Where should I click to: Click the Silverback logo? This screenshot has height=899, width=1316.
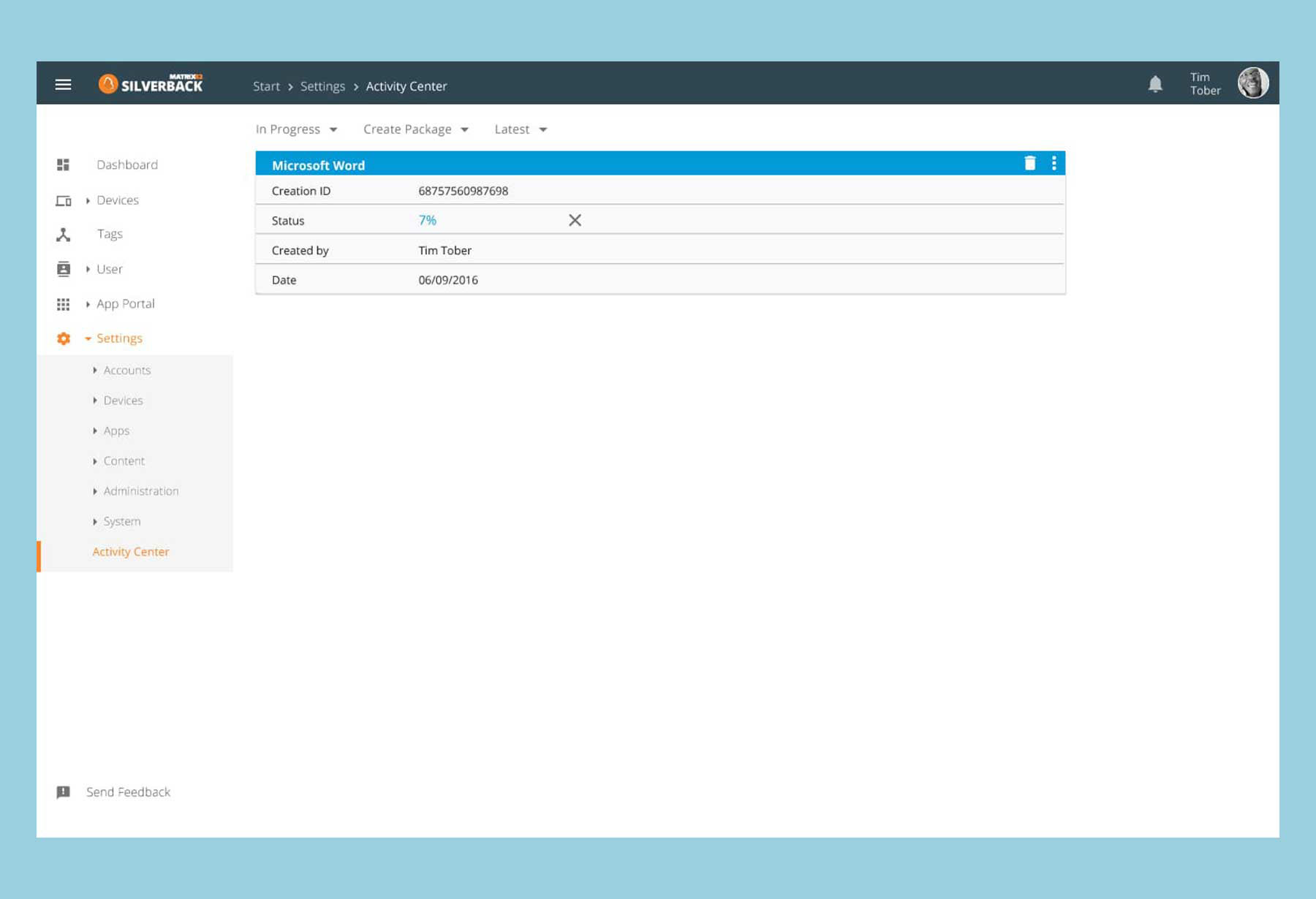tap(151, 83)
